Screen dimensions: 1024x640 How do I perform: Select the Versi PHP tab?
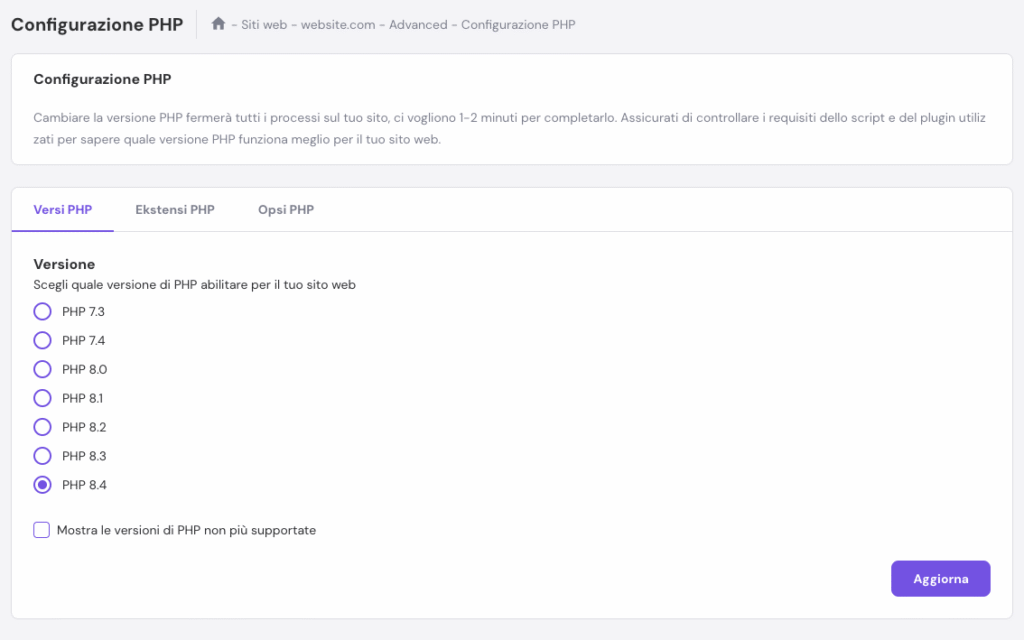pos(62,210)
